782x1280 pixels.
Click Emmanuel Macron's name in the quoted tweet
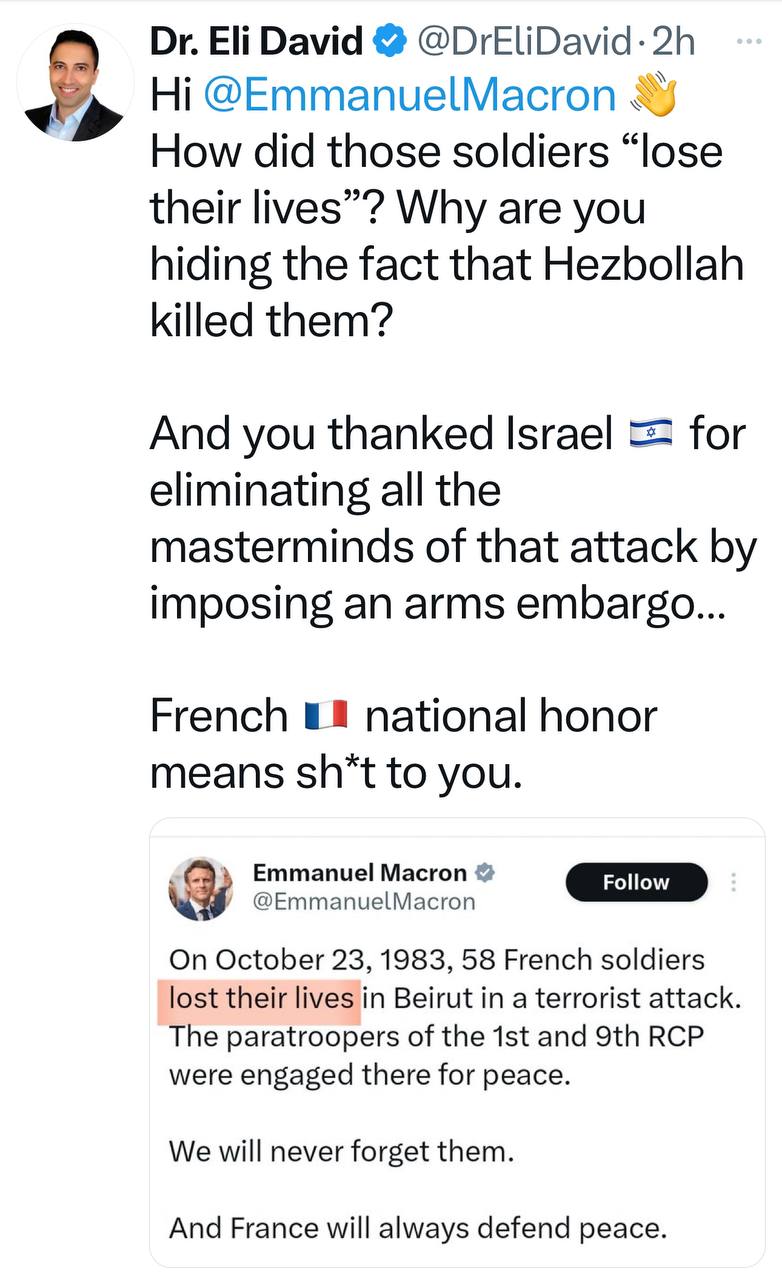(x=359, y=873)
